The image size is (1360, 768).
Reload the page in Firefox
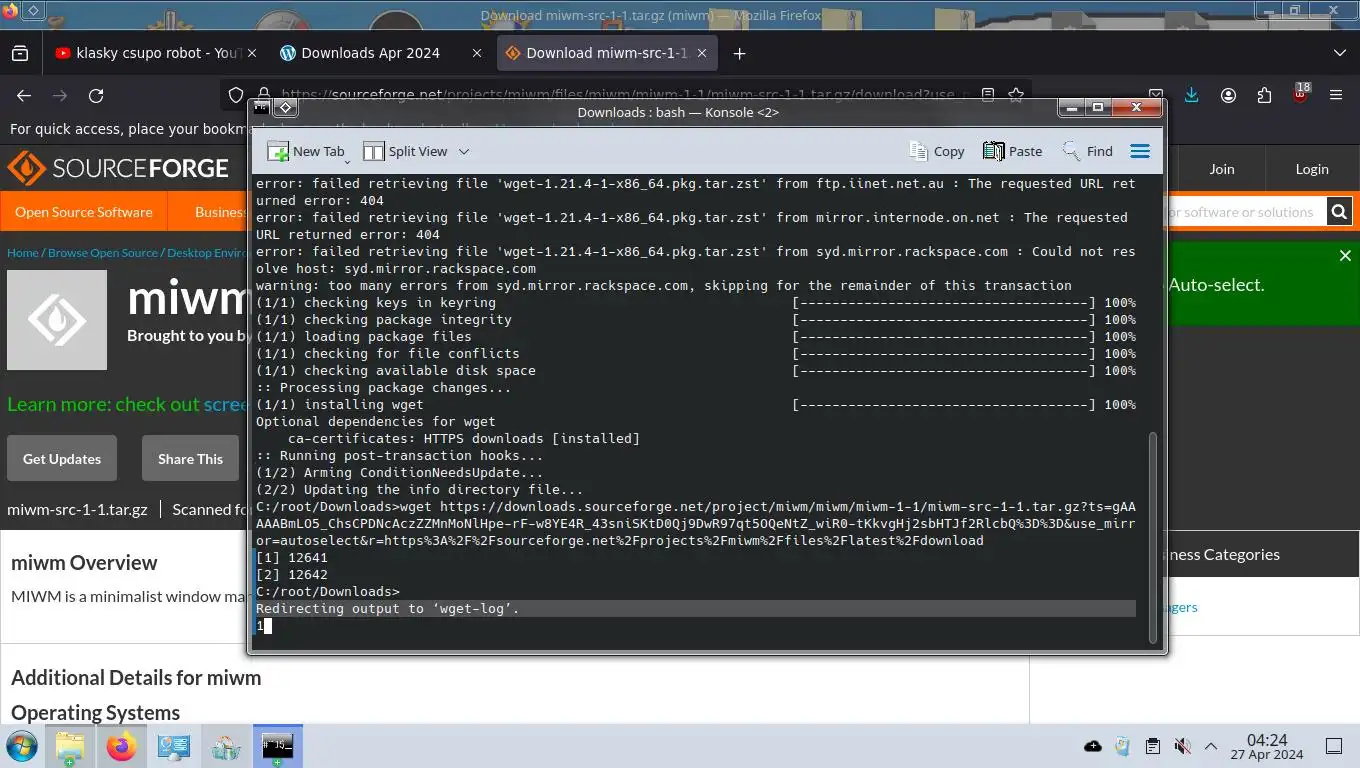click(96, 95)
